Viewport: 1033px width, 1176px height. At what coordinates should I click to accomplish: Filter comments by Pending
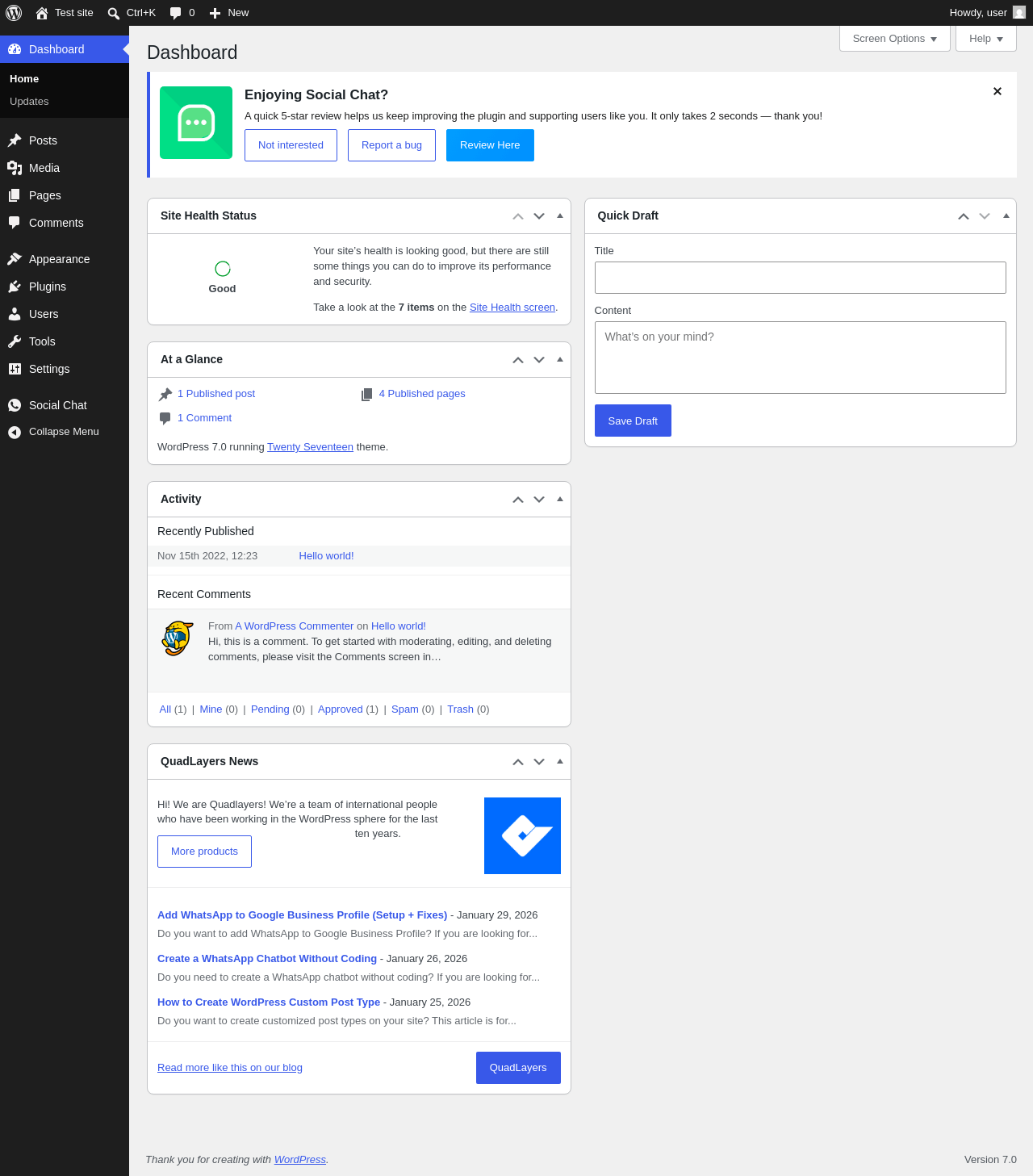[270, 709]
